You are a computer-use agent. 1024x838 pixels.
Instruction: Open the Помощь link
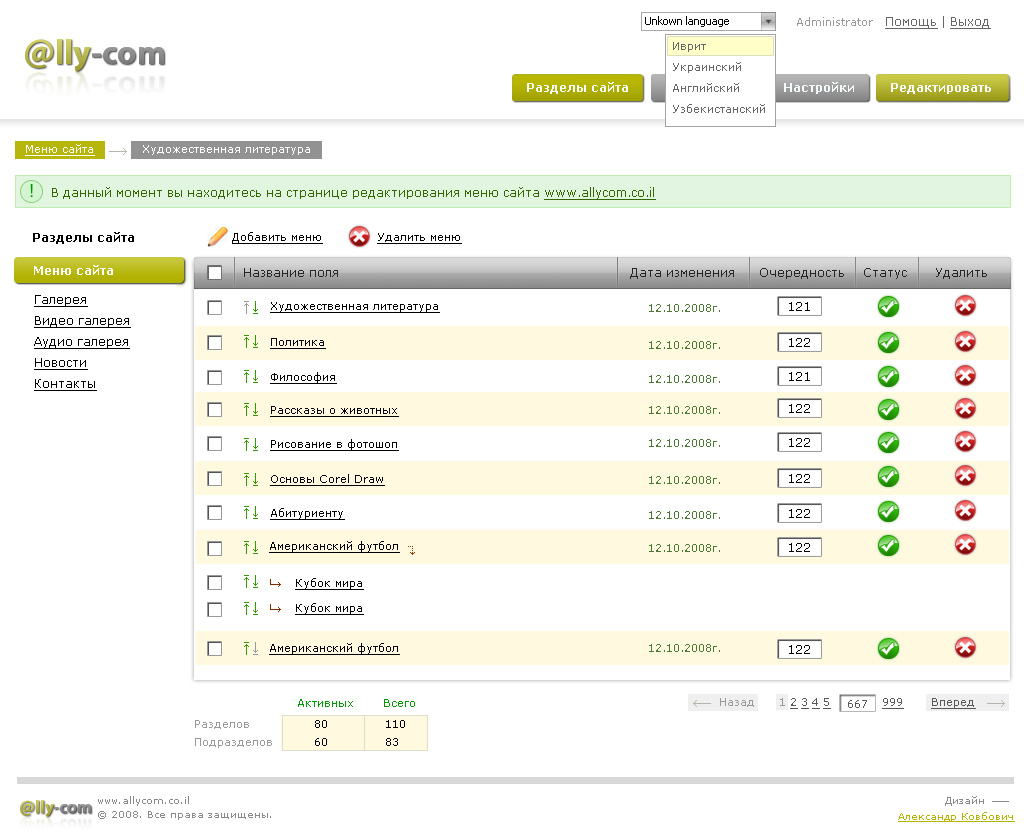coord(910,22)
